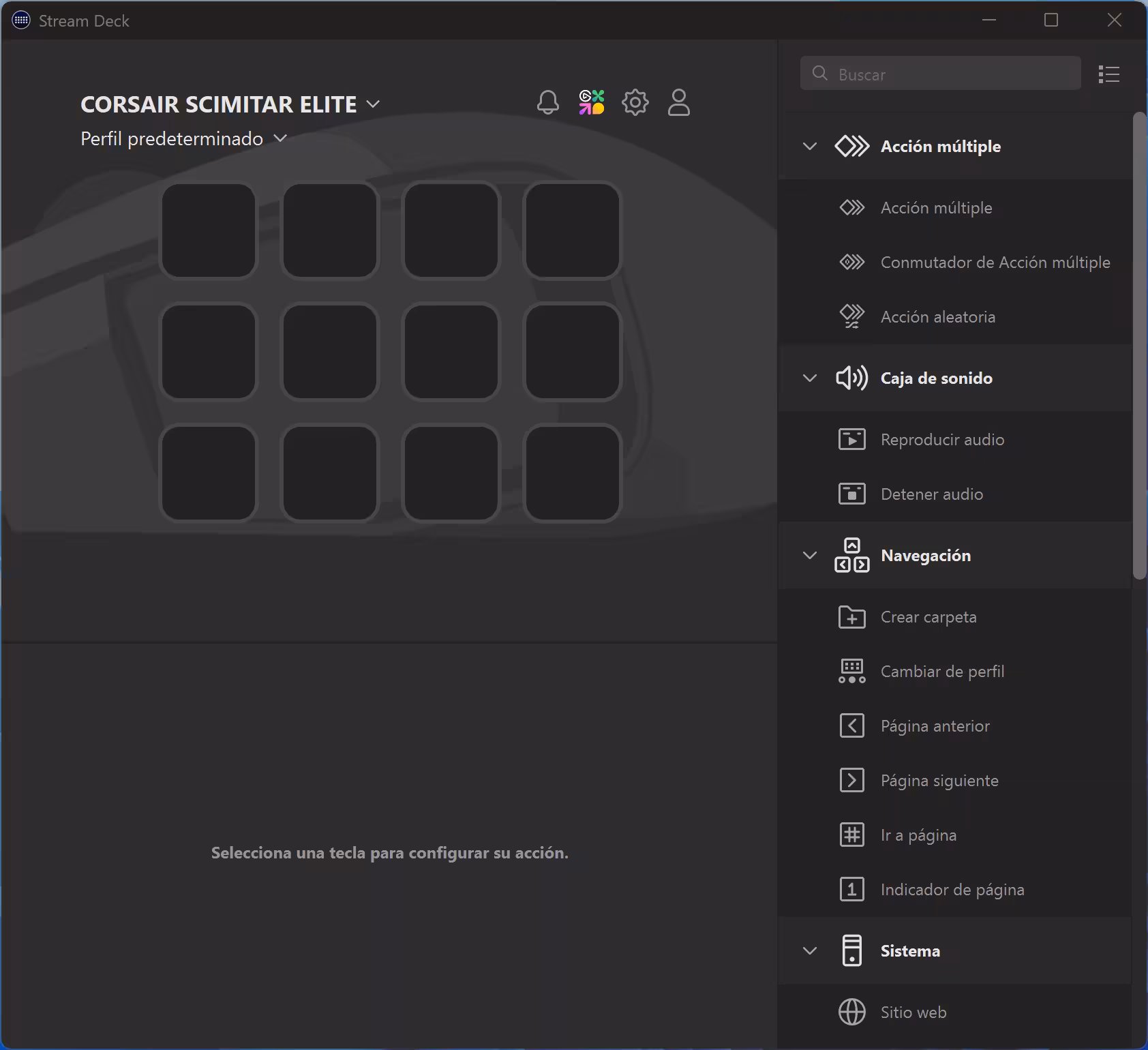Click the Acción múltiple category icon
The width and height of the screenshot is (1148, 1050).
pyautogui.click(x=852, y=146)
